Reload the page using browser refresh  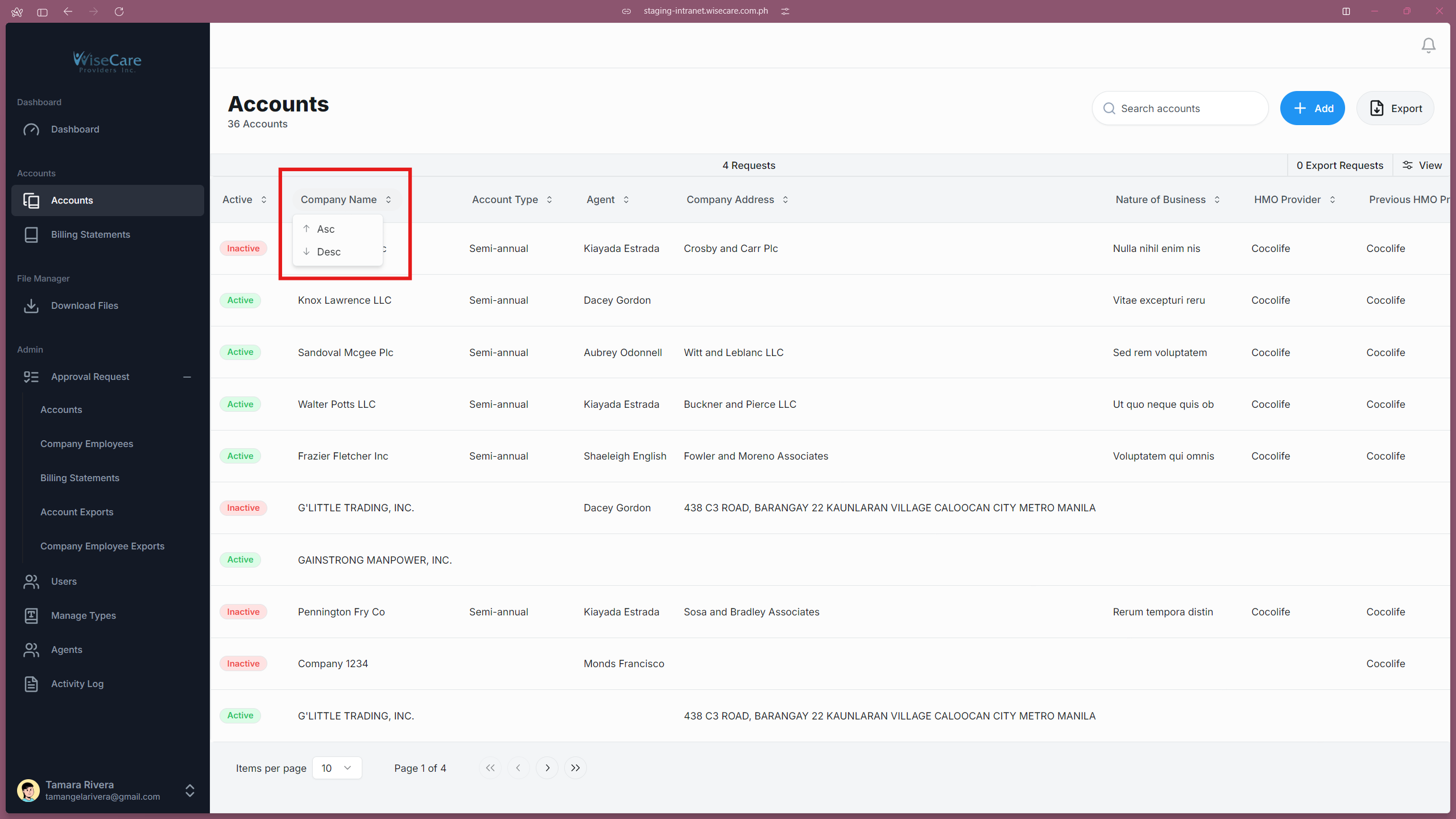click(x=119, y=11)
